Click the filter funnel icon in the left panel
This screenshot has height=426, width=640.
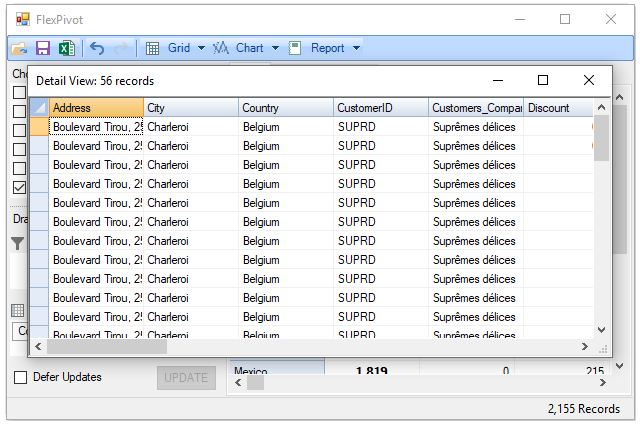pyautogui.click(x=18, y=243)
